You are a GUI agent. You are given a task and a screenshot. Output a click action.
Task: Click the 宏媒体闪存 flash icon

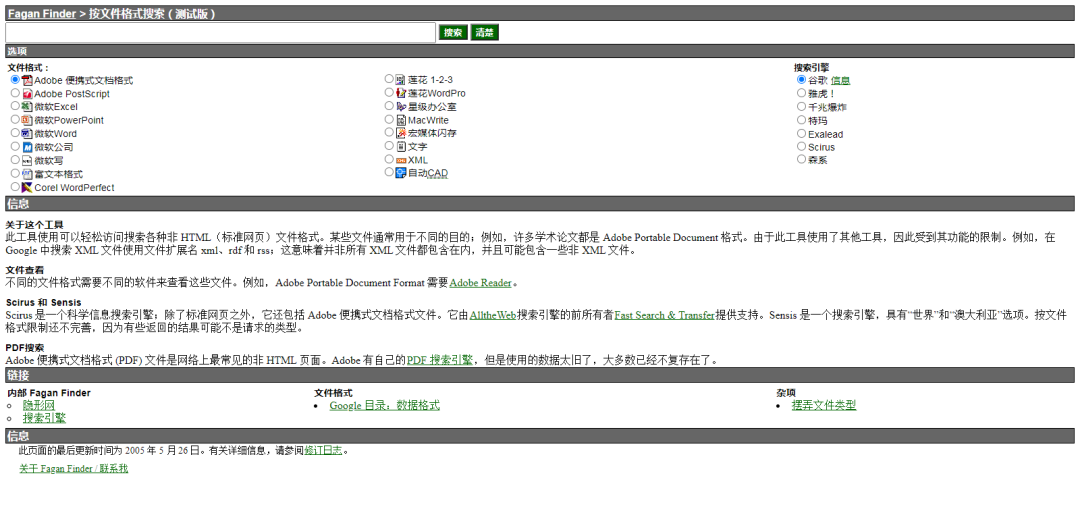[x=401, y=133]
